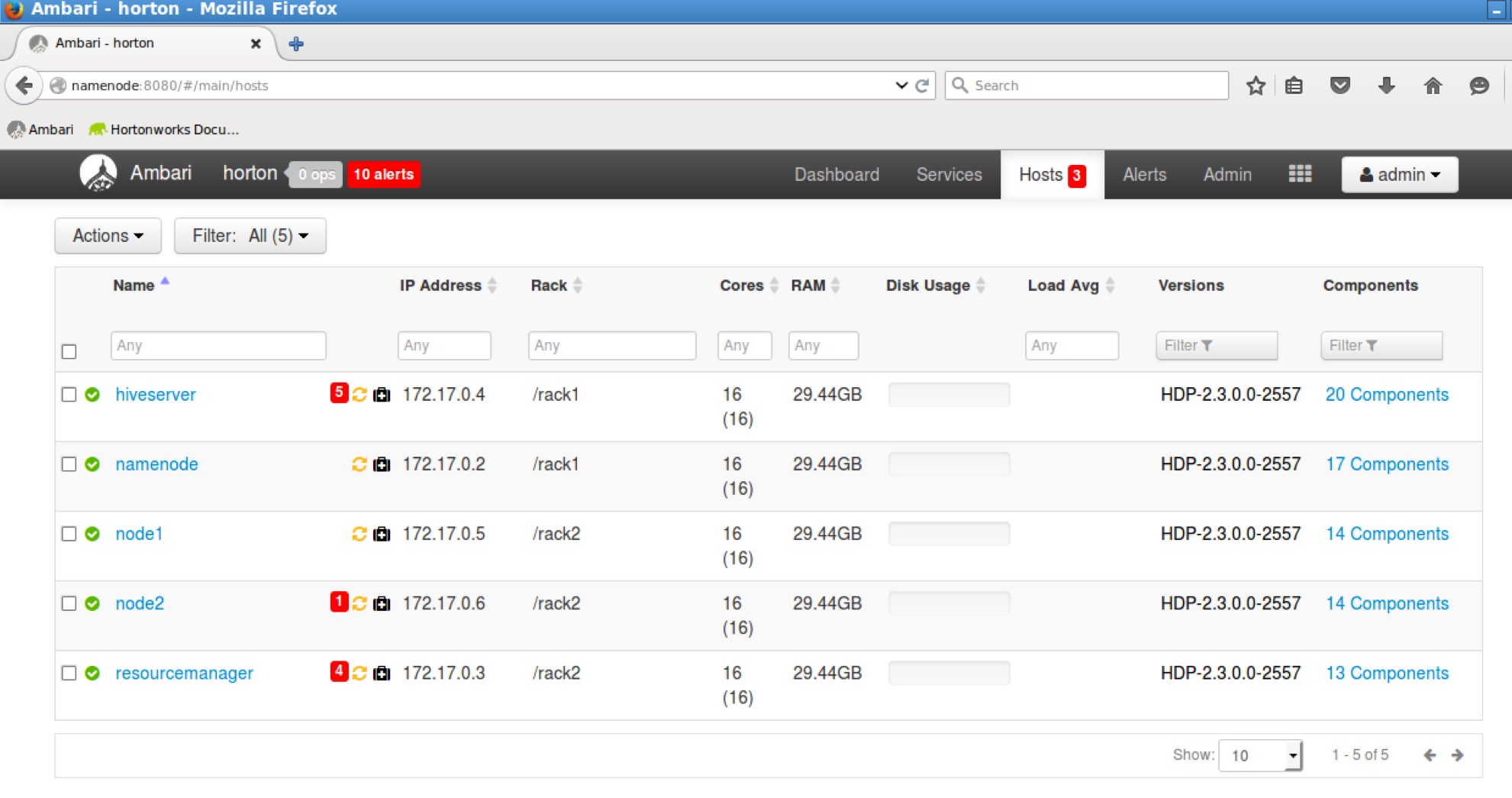
Task: Open the Filter: All (5) dropdown
Action: [250, 235]
